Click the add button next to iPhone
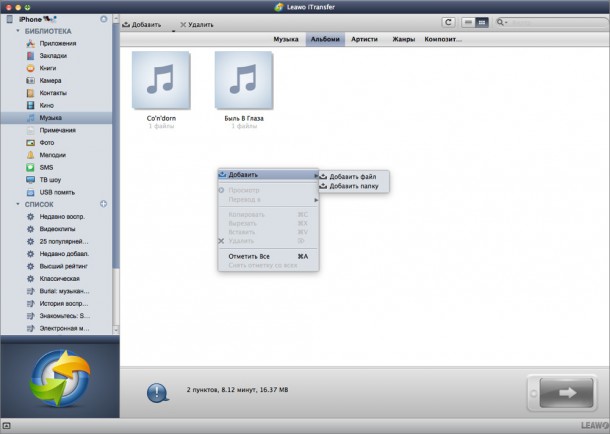The height and width of the screenshot is (434, 610). pyautogui.click(x=103, y=19)
